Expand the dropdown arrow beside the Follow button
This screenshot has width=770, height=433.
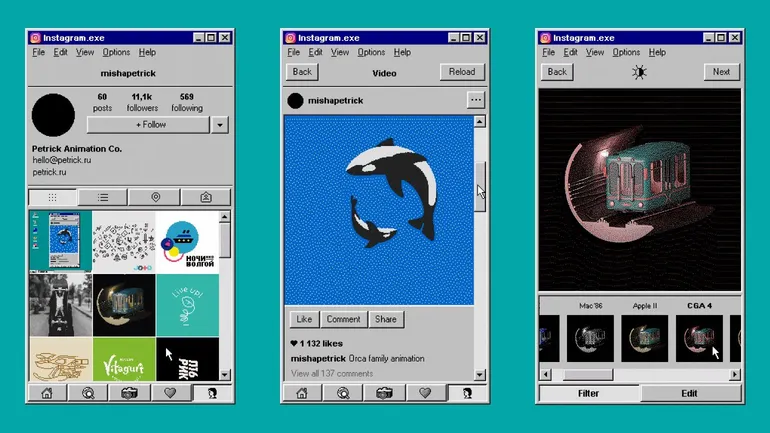pyautogui.click(x=221, y=125)
